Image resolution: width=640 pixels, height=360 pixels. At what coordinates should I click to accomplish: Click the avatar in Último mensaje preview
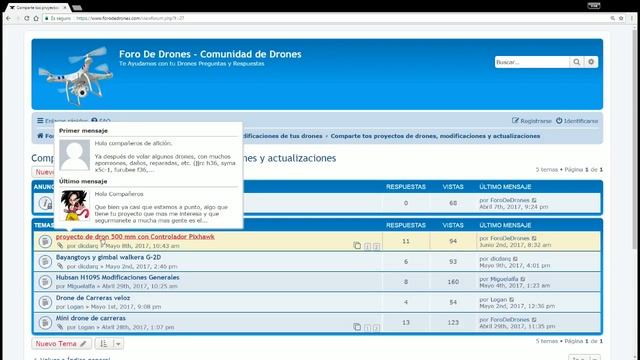click(74, 205)
